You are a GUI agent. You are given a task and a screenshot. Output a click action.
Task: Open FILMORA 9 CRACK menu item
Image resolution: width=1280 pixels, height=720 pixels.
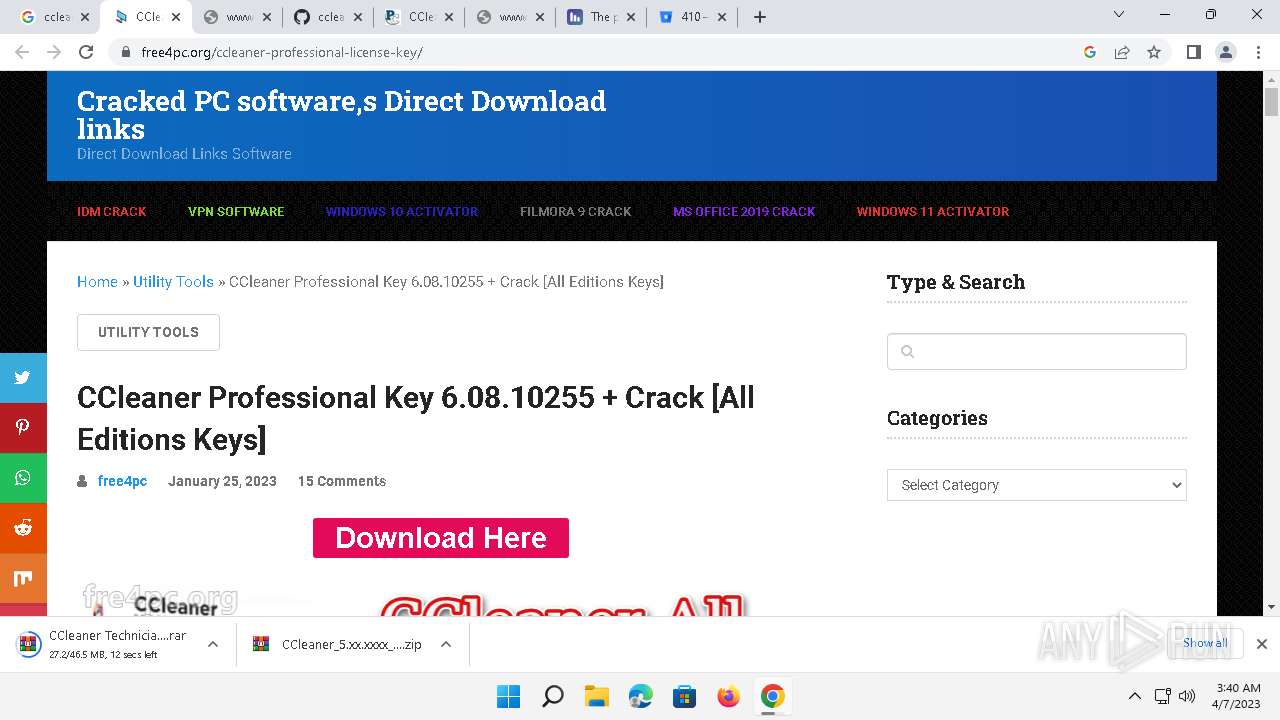click(576, 212)
